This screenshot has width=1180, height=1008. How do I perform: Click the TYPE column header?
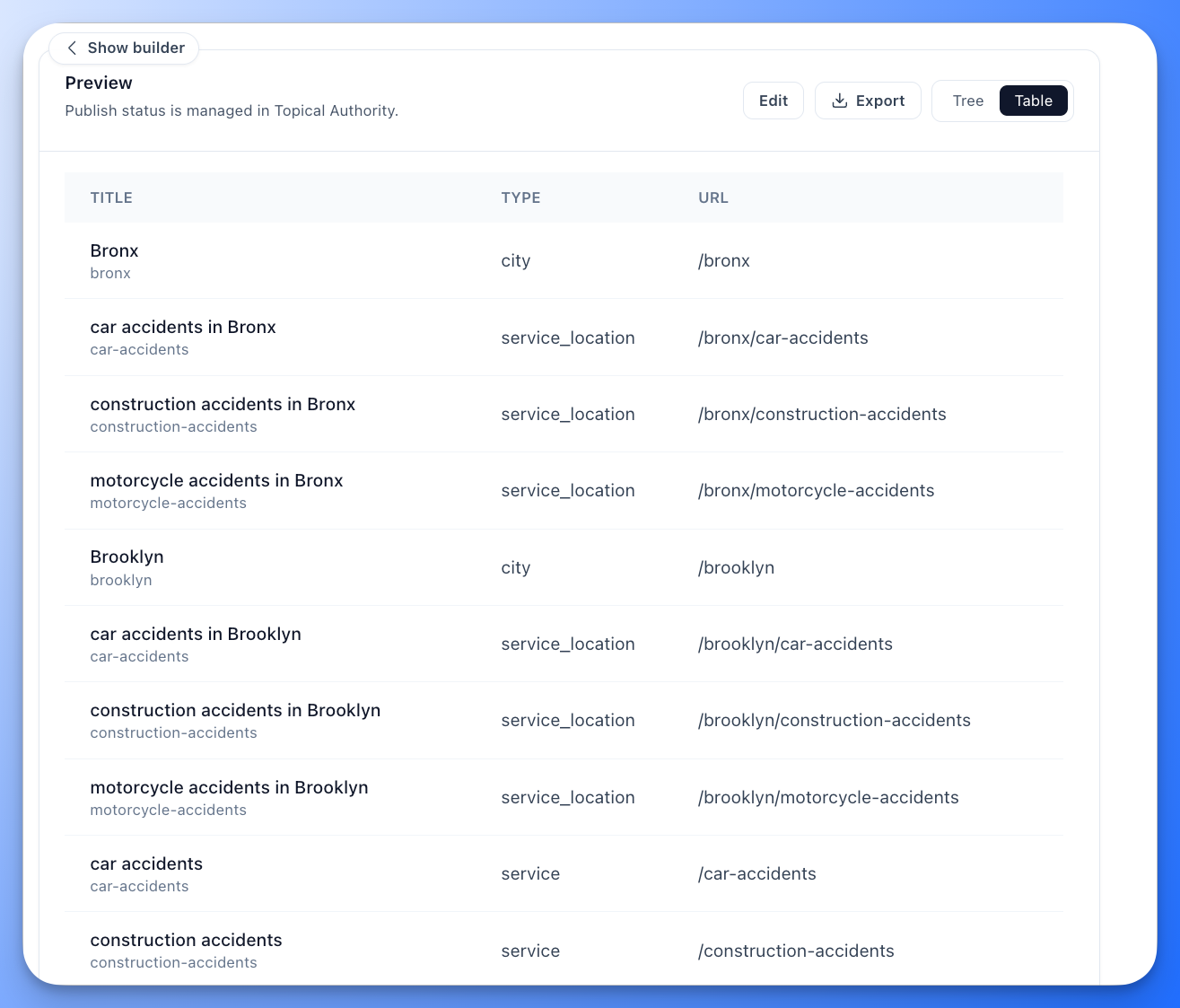pyautogui.click(x=521, y=197)
